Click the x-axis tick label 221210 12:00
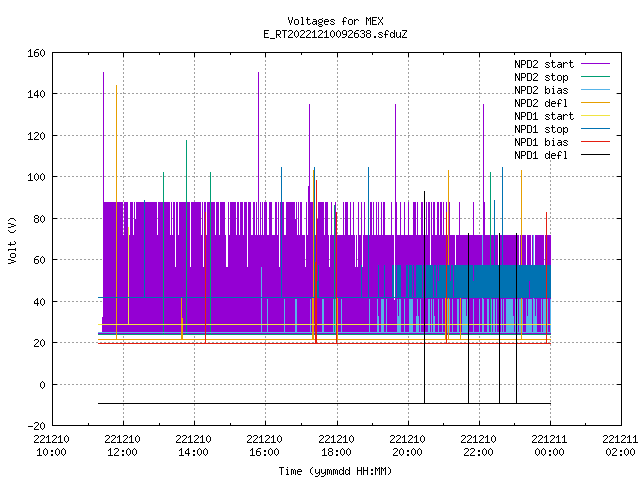Screen dimensions: 640x480 pyautogui.click(x=122, y=446)
